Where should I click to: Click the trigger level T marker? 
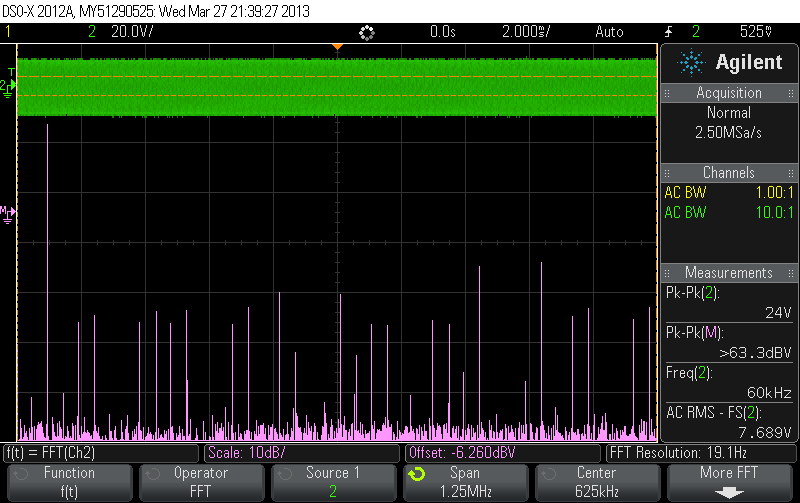[x=11, y=72]
